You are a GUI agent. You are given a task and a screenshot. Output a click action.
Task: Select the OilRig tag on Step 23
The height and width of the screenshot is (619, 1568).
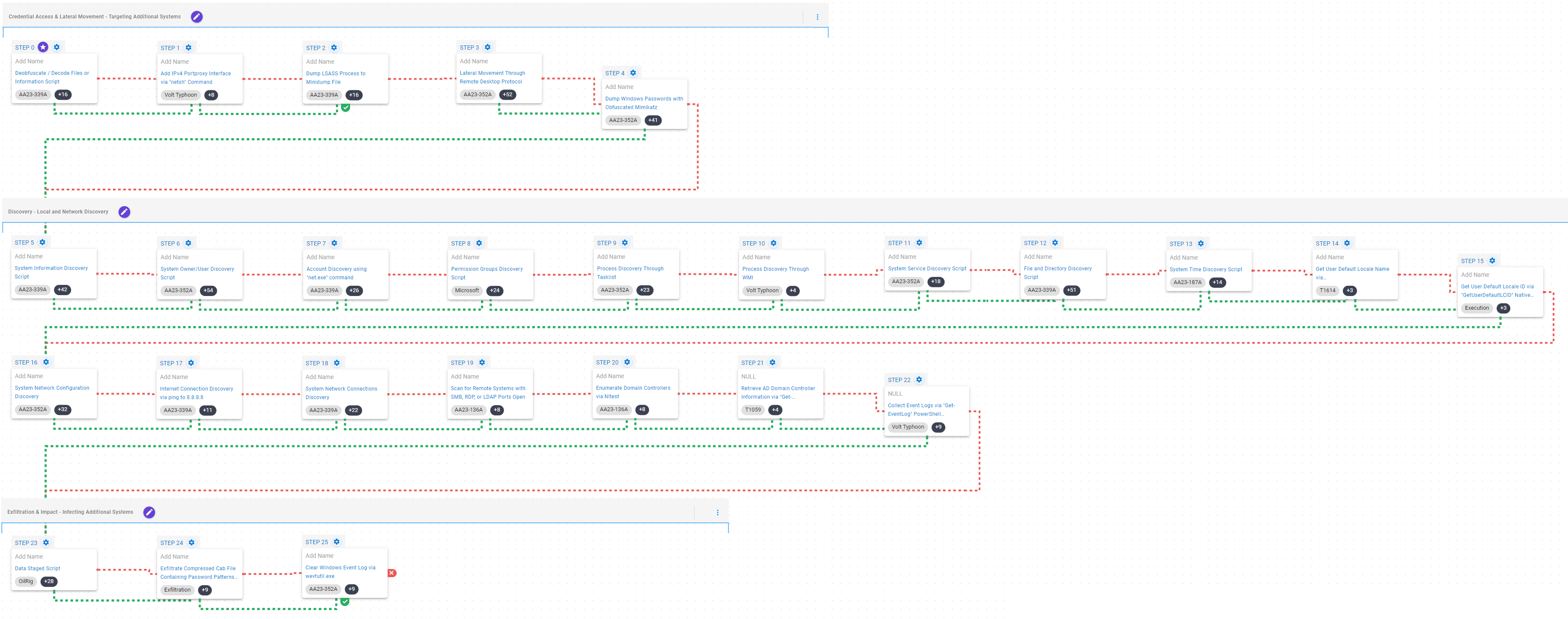tap(26, 581)
